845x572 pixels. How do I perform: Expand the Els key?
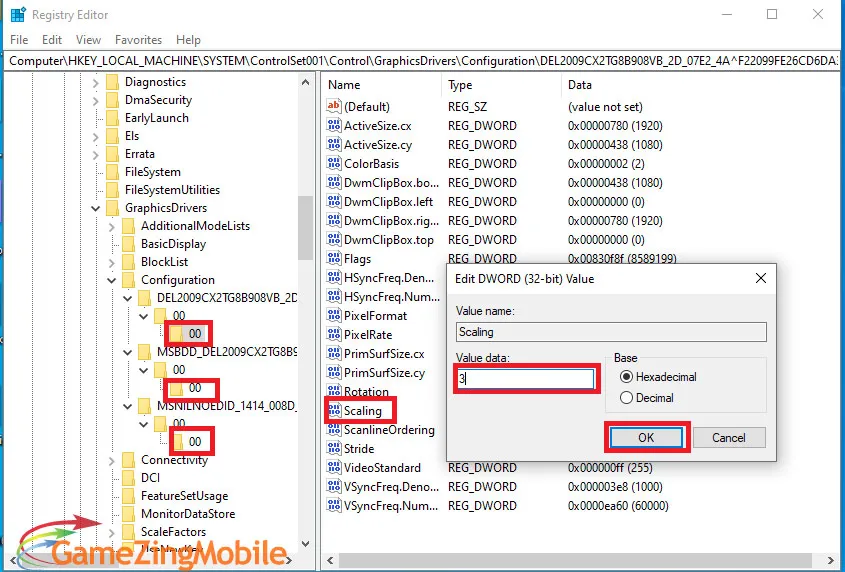click(x=95, y=136)
